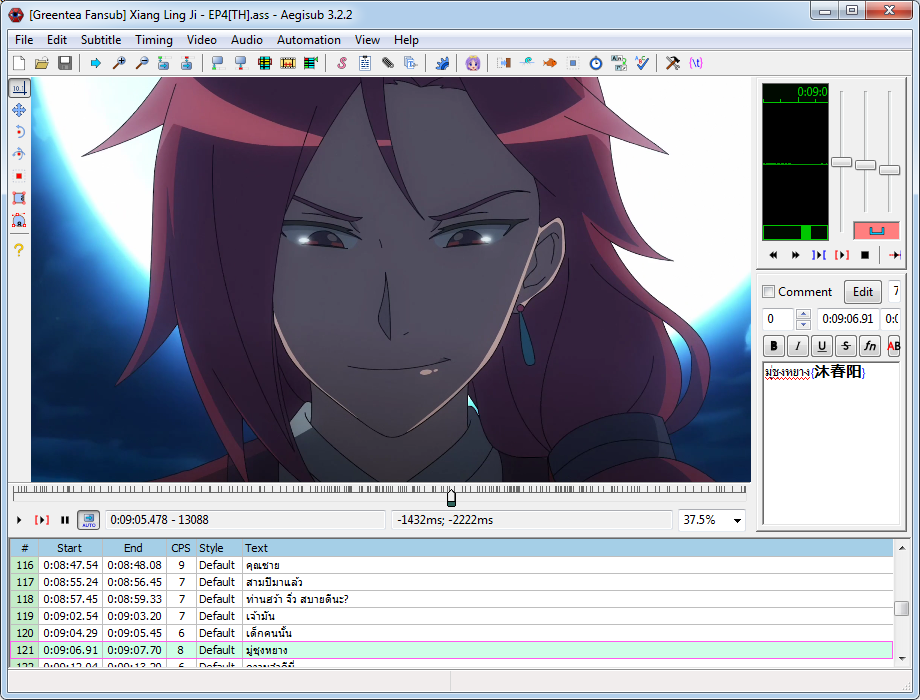Screen dimensions: 920x700
Task: Open font face chooser (fn button)
Action: (x=870, y=346)
